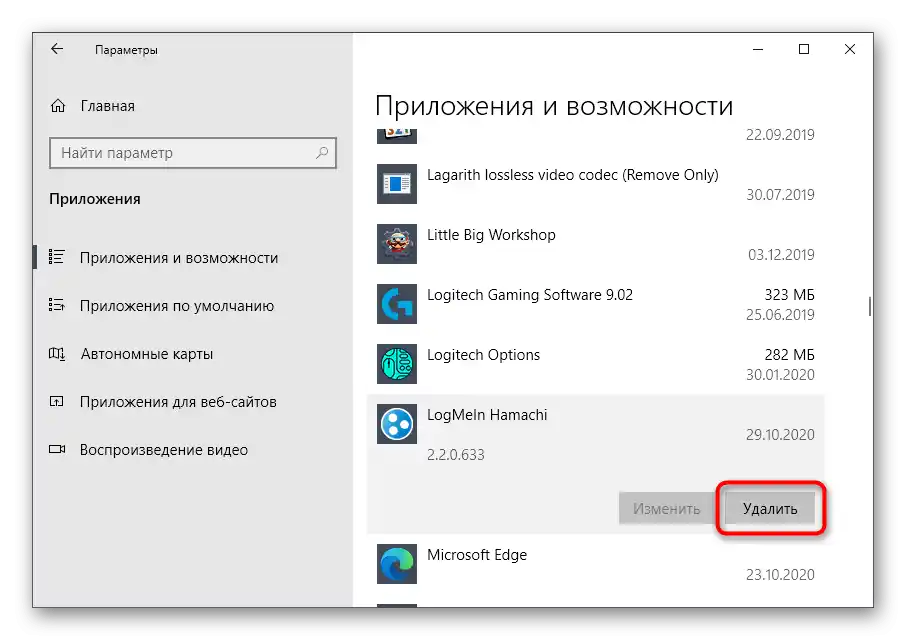Screen dimensions: 906x640
Task: Click the LogMeIn Hamachi title text
Action: [x=487, y=415]
